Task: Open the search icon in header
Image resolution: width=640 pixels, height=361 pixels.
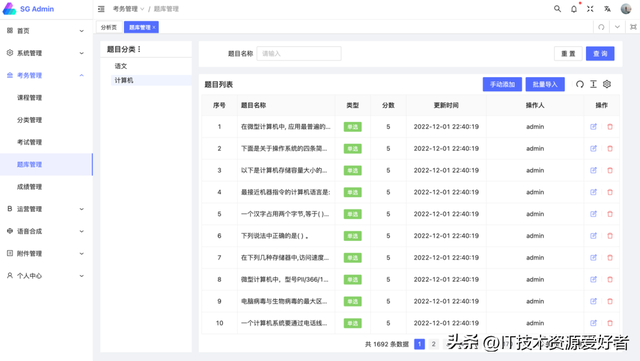Action: [557, 9]
